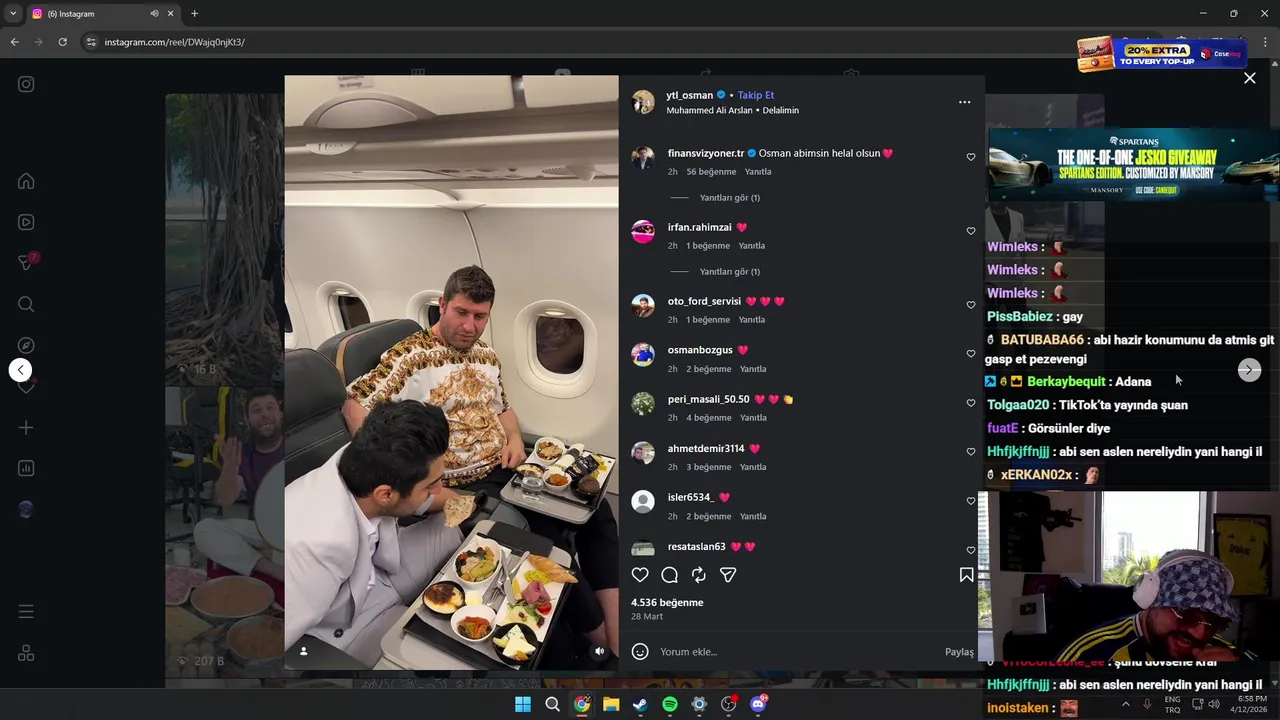This screenshot has width=1280, height=720.
Task: Reply to oto_ford_servisi with Yanıtla
Action: pos(752,320)
